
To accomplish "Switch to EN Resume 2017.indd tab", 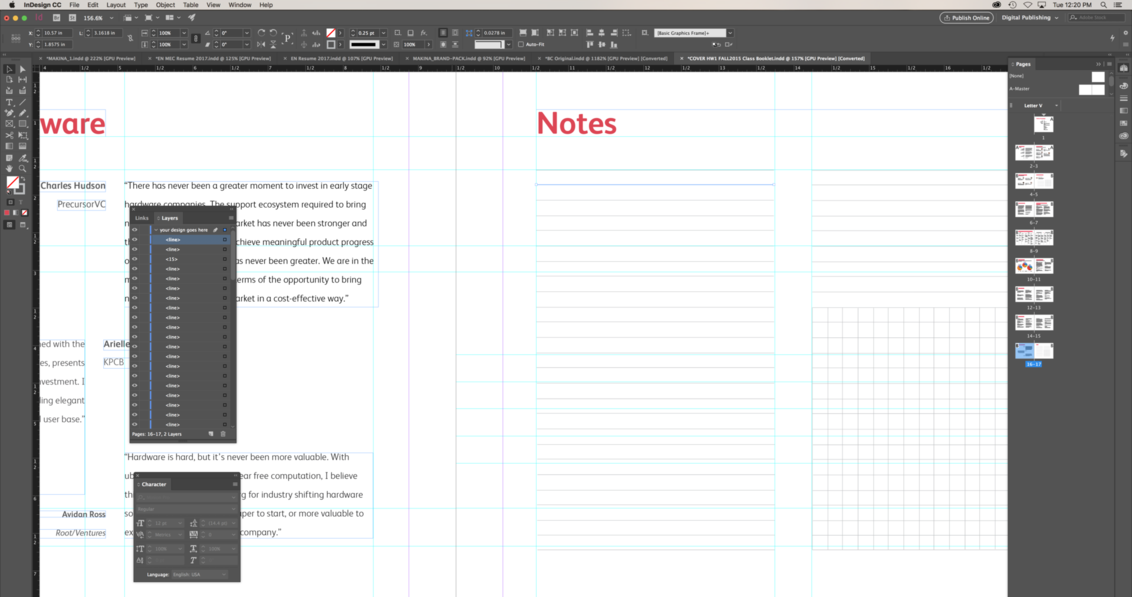I will click(x=341, y=58).
